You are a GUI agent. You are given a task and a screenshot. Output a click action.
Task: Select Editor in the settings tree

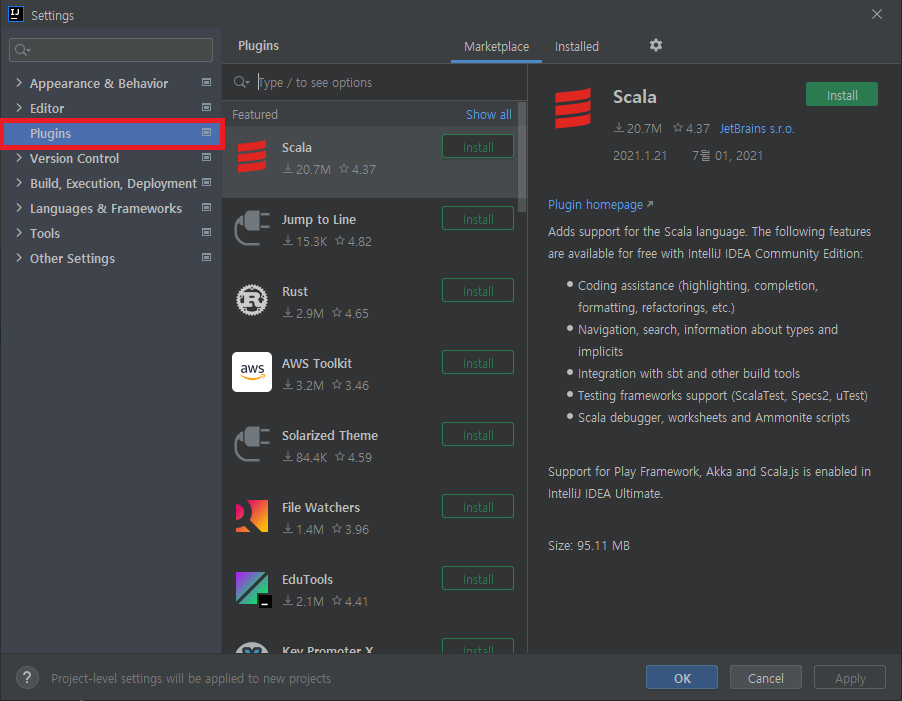47,108
